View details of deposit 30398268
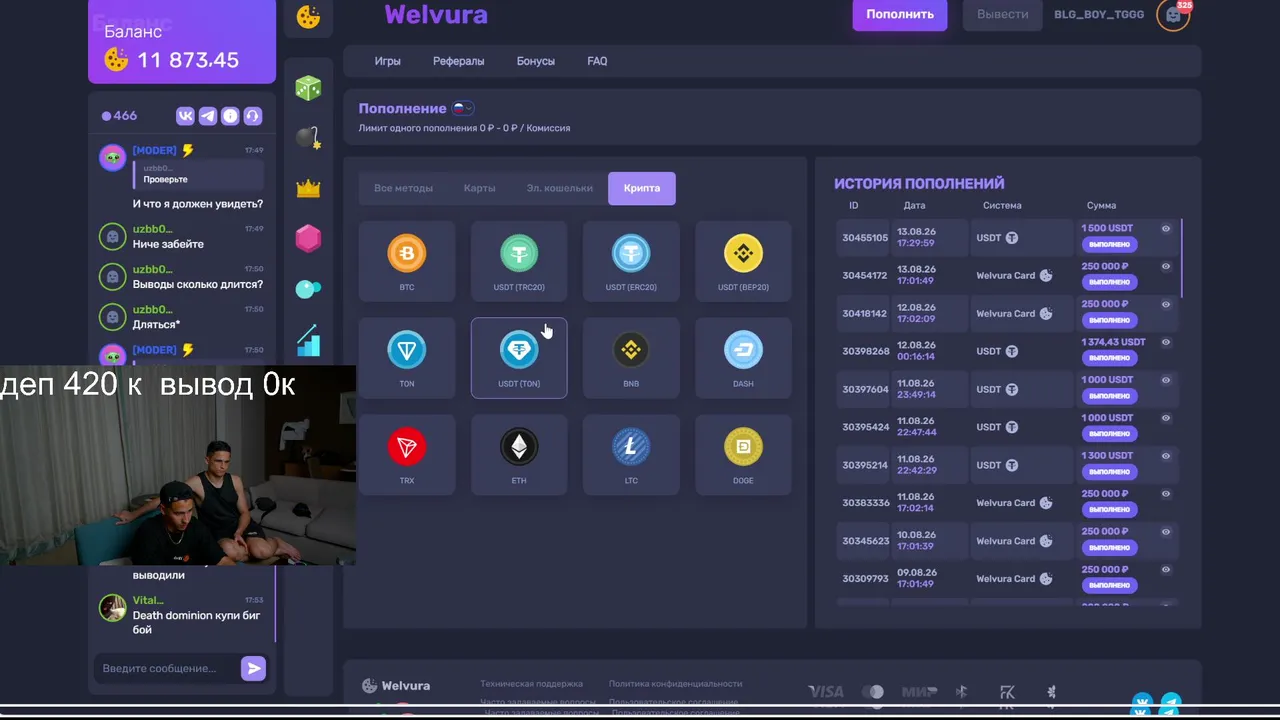Screen dimensions: 1280x720 (1166, 343)
